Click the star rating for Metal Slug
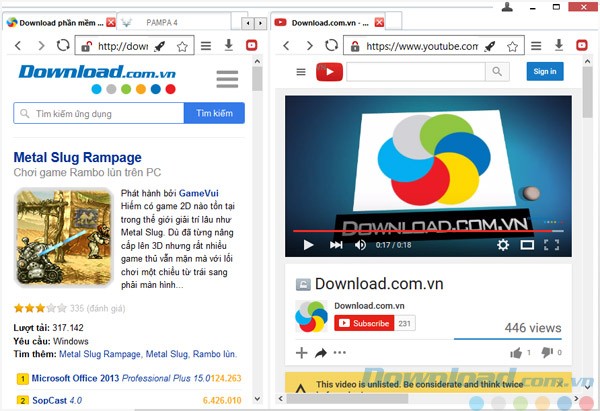This screenshot has width=600, height=411. pos(40,308)
